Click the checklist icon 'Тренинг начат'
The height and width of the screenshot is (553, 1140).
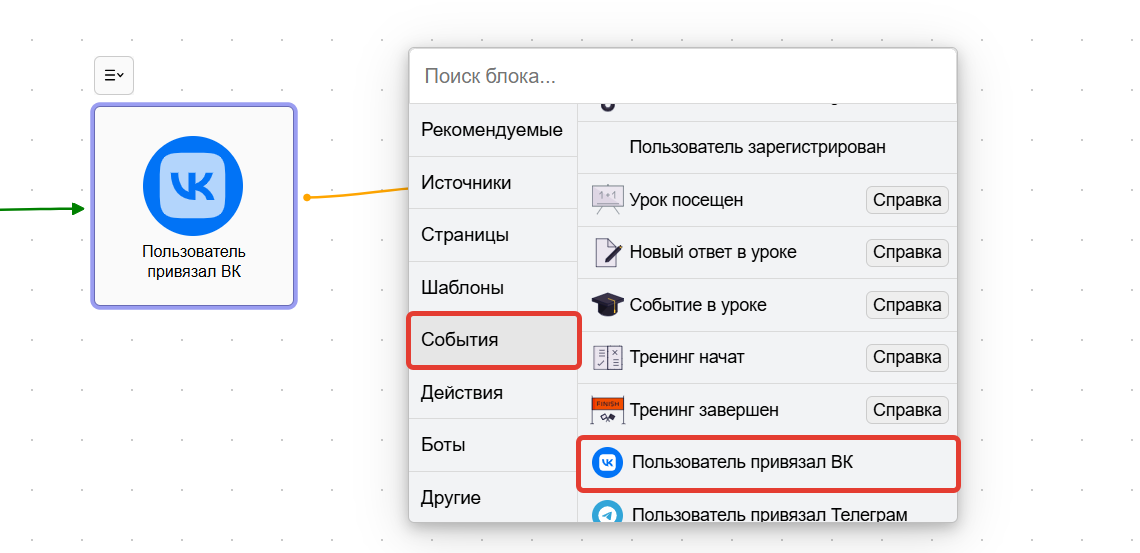(607, 357)
